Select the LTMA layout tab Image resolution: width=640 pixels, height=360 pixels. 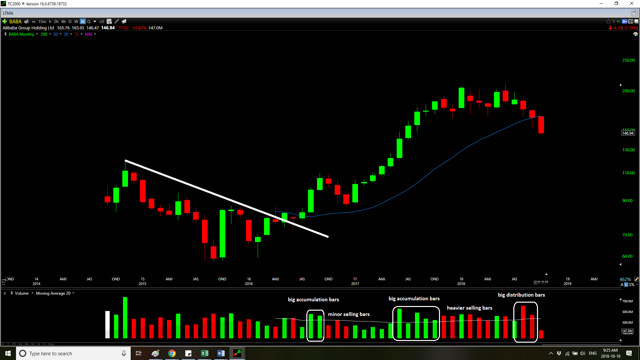click(x=8, y=13)
